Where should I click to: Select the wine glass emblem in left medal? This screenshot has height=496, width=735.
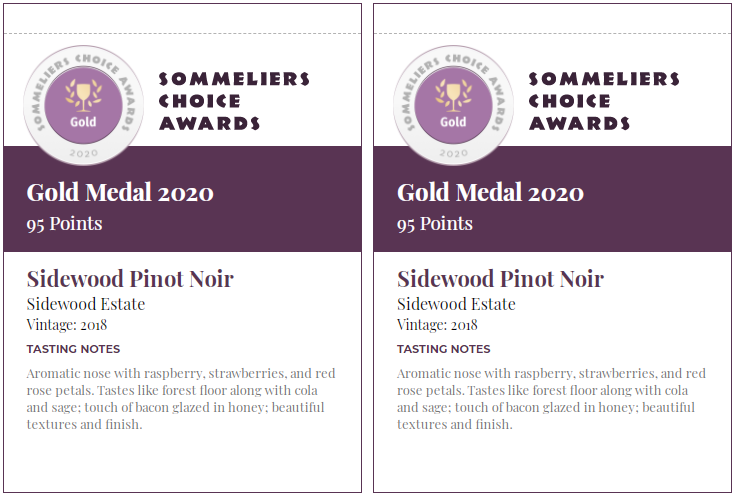click(x=83, y=96)
